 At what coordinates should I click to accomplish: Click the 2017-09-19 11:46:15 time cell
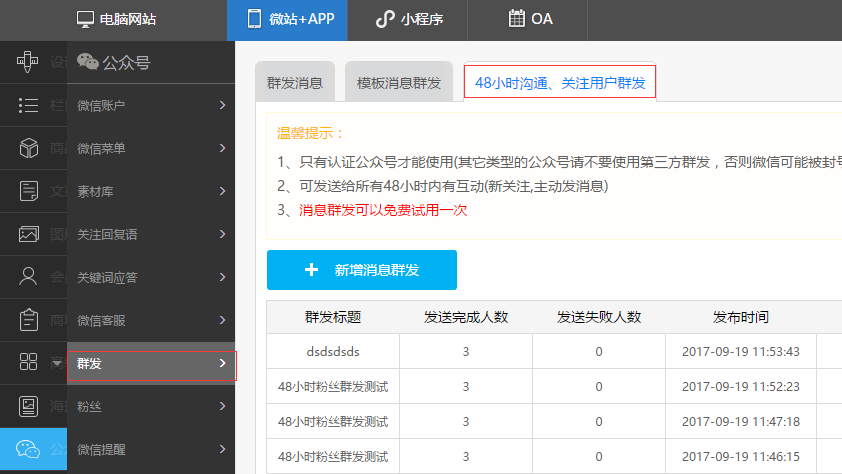tap(741, 456)
